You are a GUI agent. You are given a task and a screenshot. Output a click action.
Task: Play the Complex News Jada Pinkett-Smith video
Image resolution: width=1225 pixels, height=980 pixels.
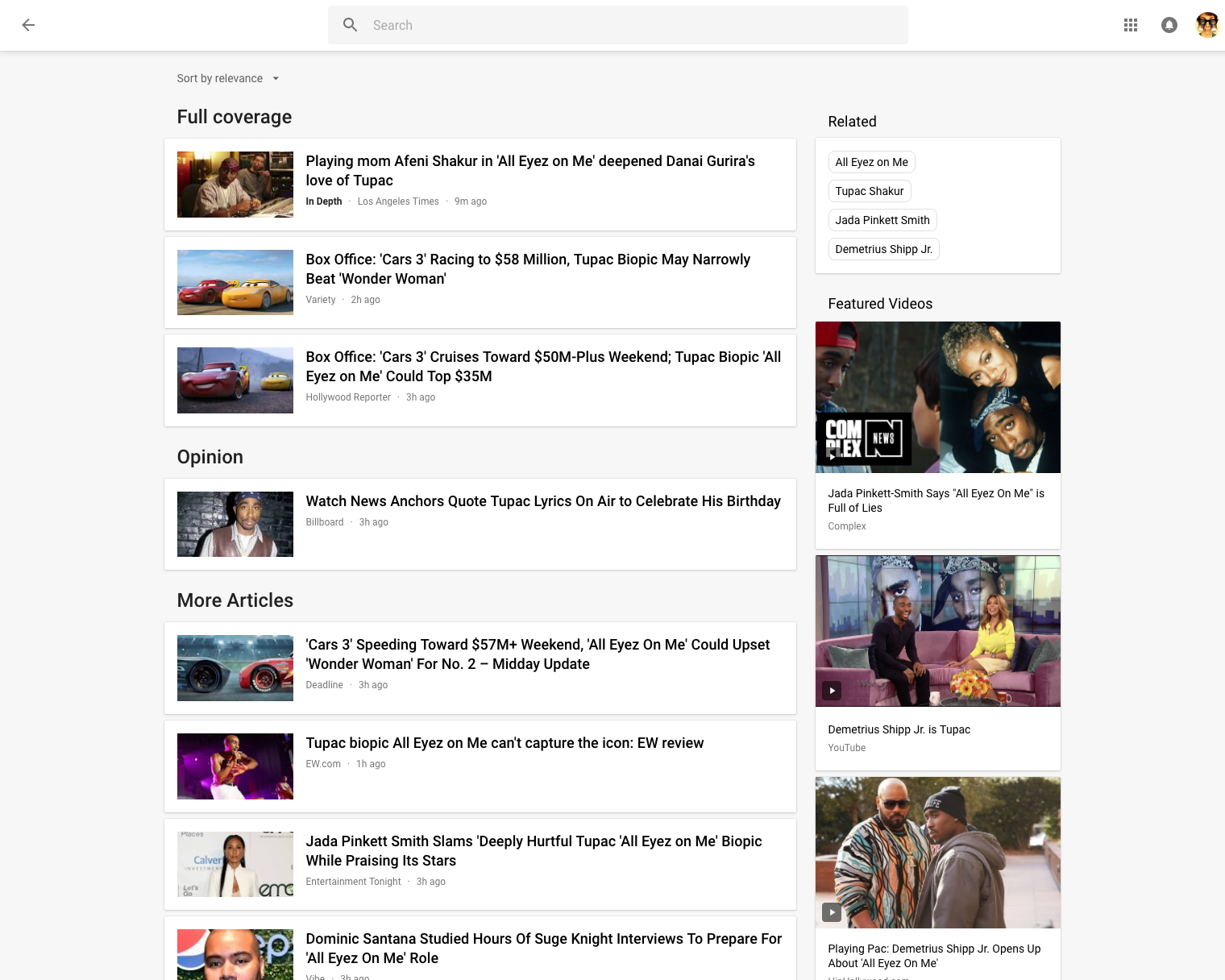pos(937,397)
